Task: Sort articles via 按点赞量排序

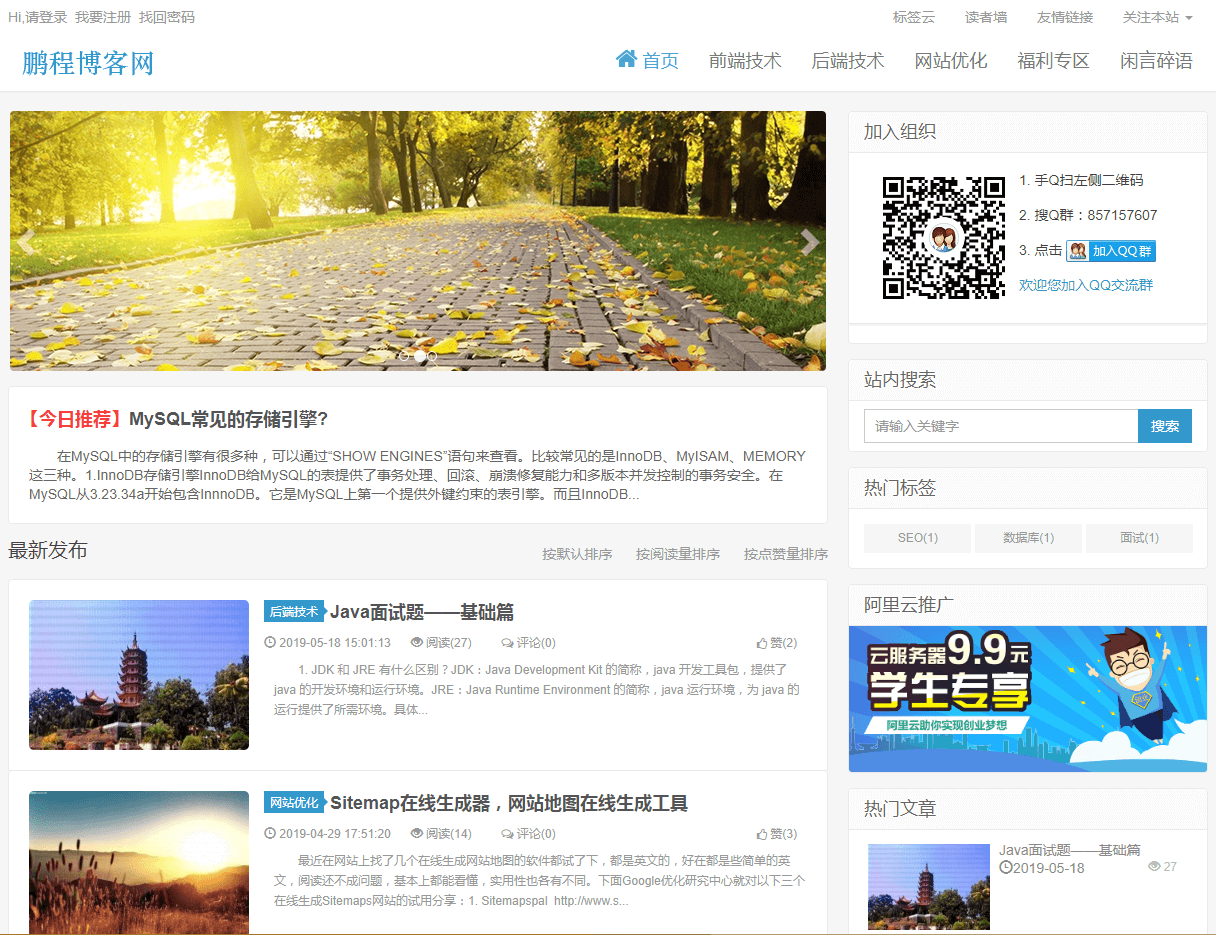Action: pyautogui.click(x=785, y=554)
